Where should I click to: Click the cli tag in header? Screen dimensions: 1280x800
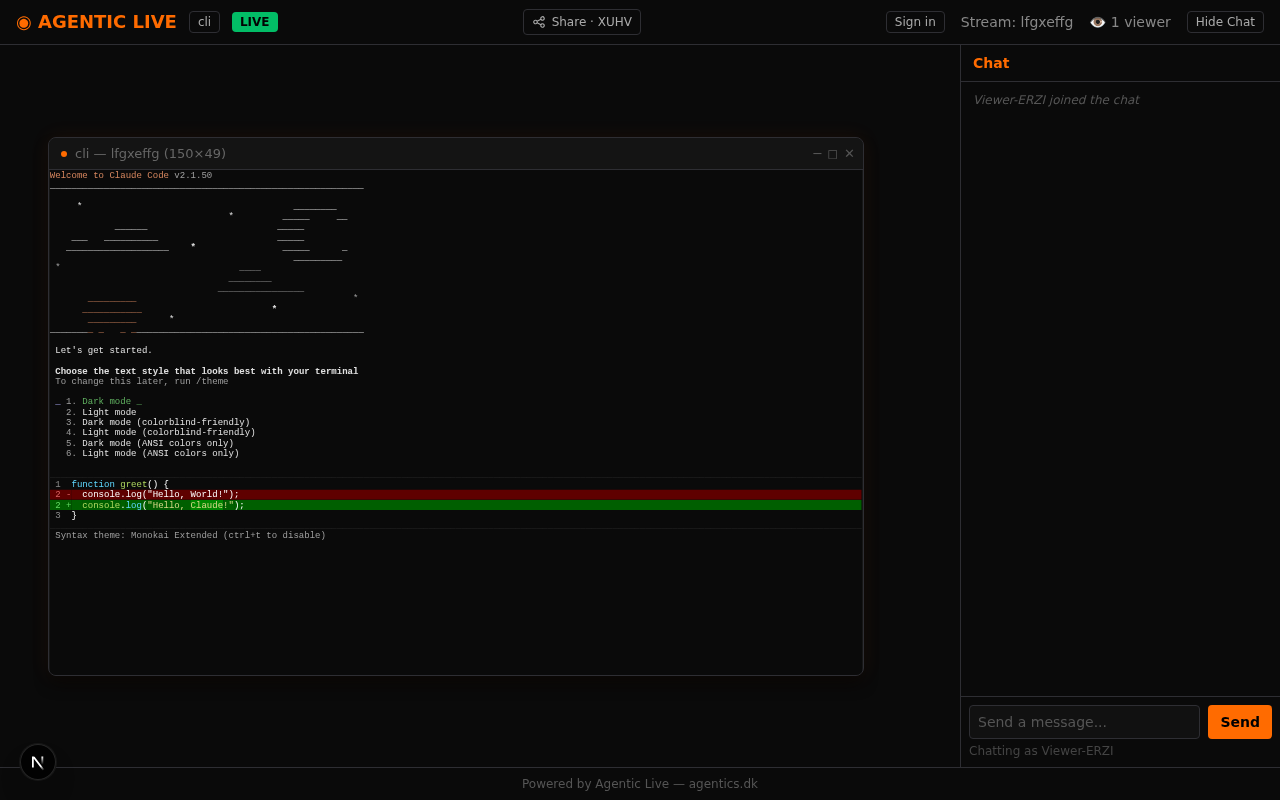(204, 22)
